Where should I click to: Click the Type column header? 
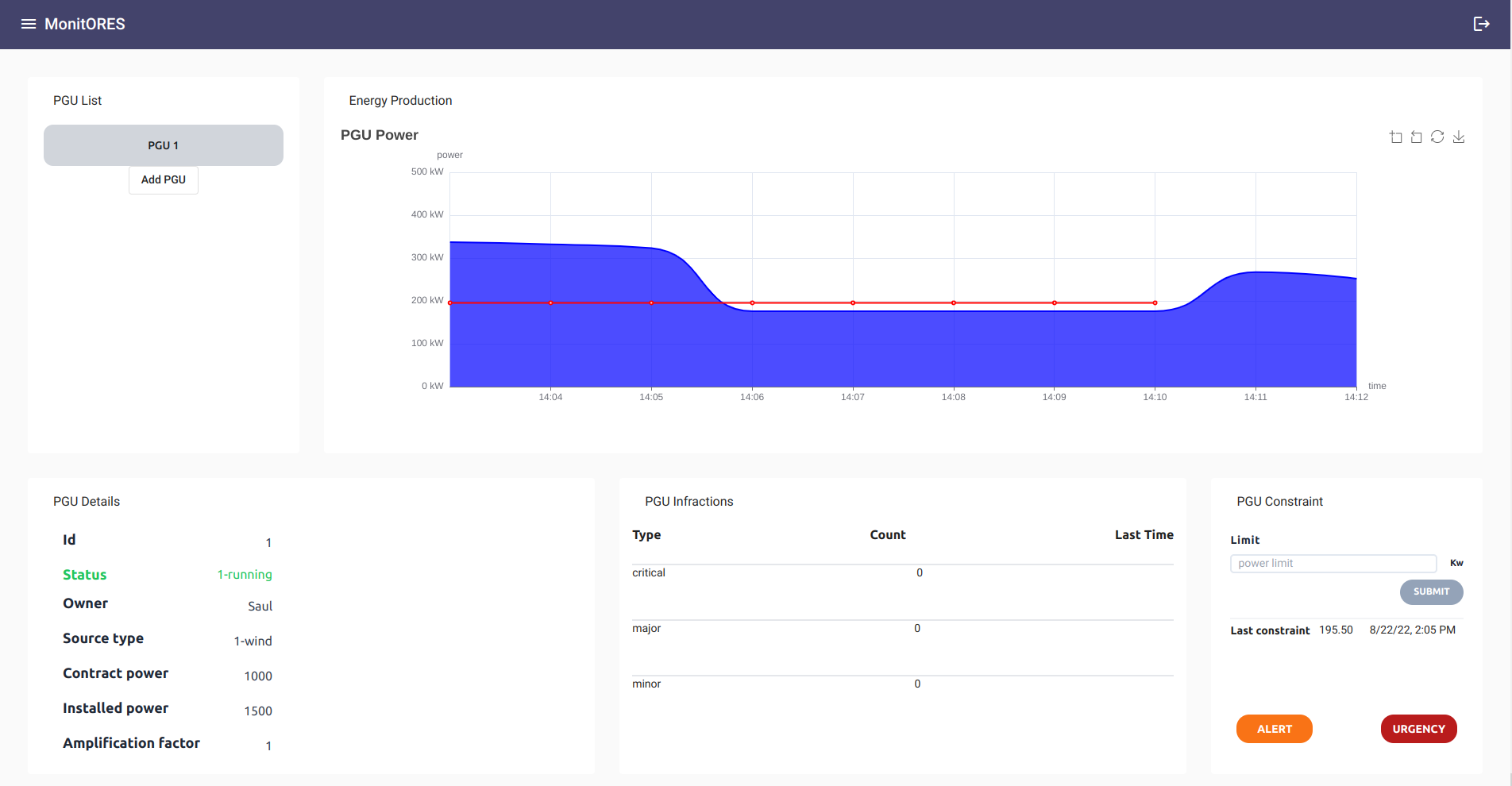pos(646,535)
